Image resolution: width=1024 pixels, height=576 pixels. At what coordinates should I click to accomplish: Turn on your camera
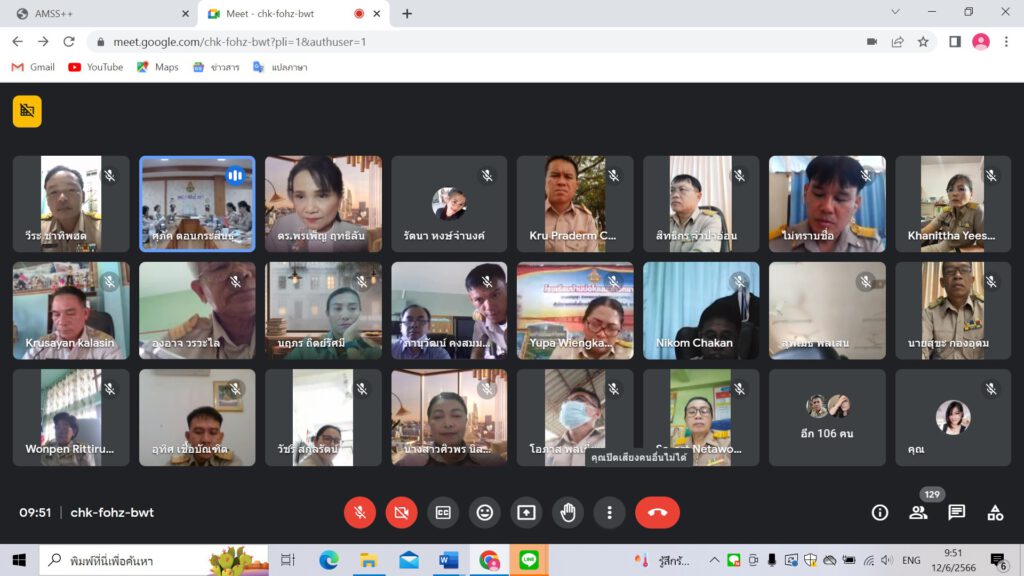click(x=401, y=512)
